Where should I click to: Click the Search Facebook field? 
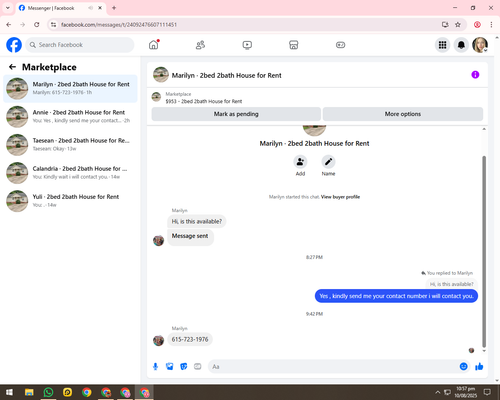[80, 45]
